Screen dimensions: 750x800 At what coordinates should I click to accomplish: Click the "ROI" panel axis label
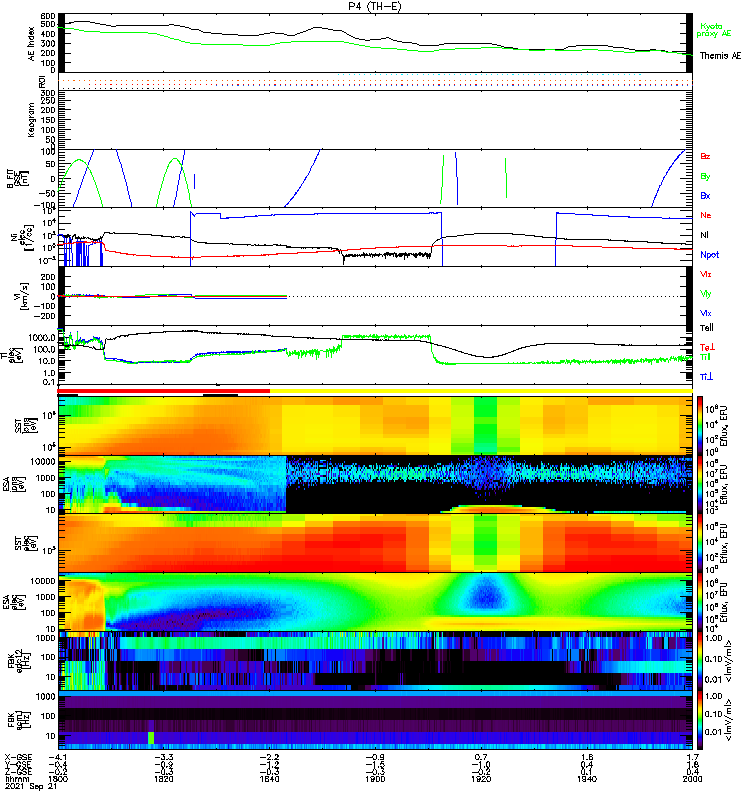tap(42, 82)
